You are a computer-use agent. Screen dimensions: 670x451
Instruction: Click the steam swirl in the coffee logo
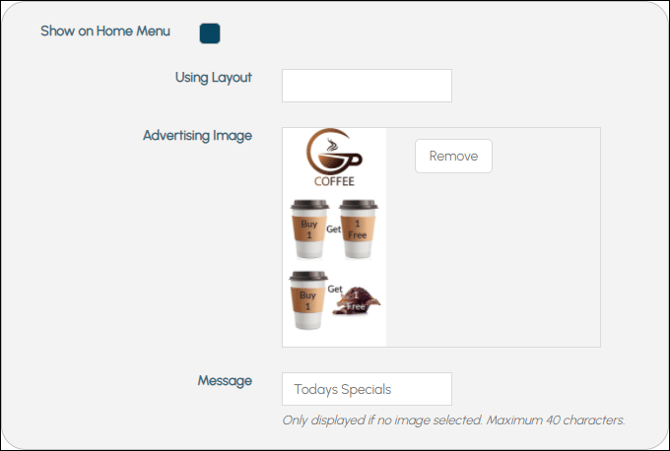332,145
